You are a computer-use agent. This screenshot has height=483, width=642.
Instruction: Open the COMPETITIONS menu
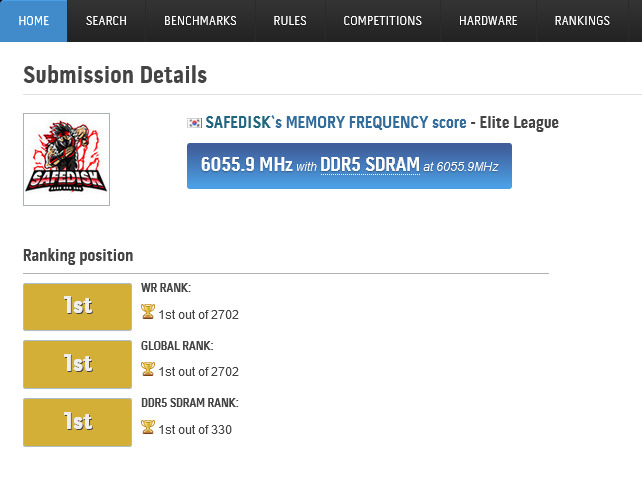click(382, 20)
